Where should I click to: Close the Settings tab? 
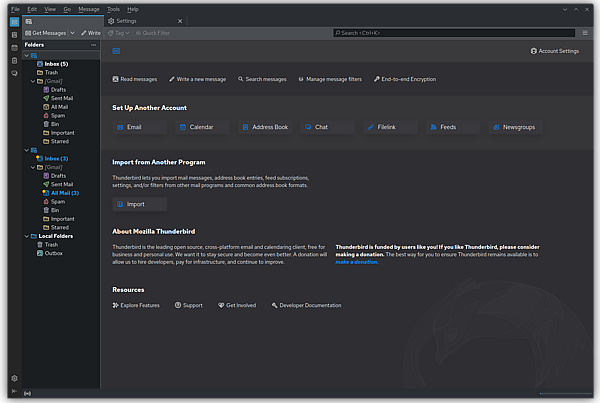point(180,20)
